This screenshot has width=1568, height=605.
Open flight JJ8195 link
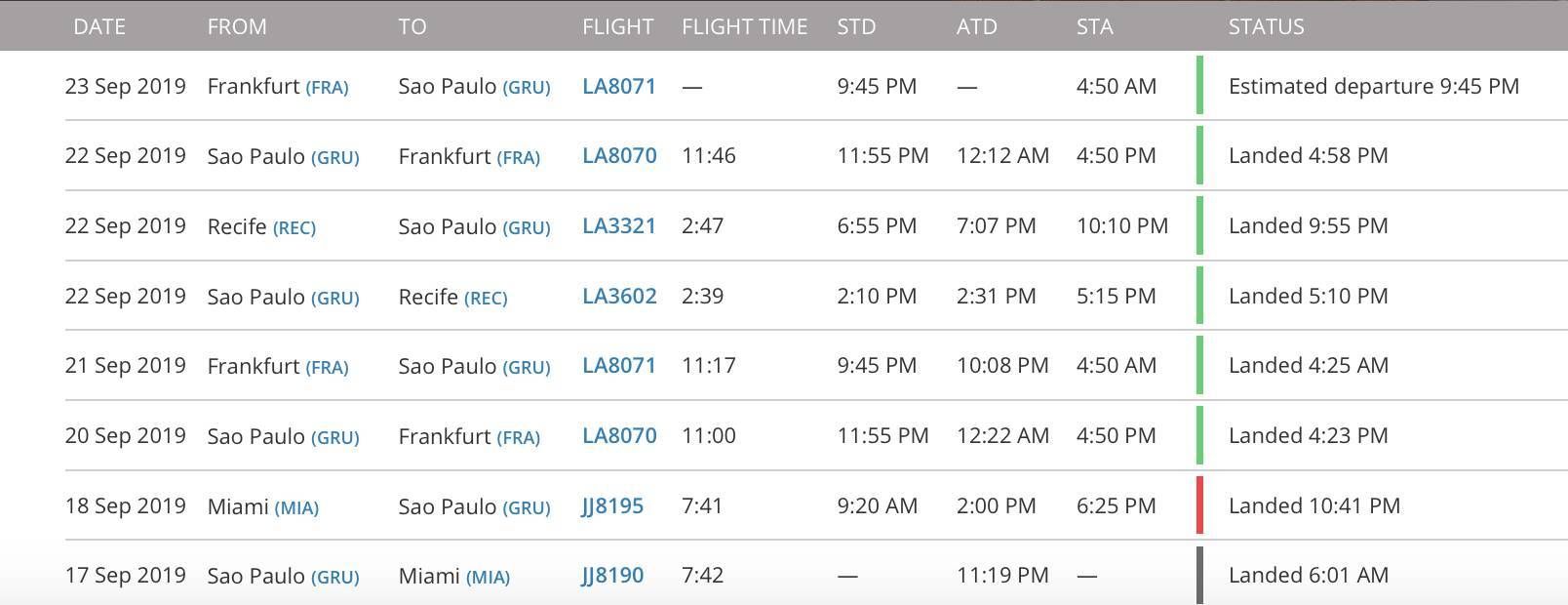pos(612,506)
